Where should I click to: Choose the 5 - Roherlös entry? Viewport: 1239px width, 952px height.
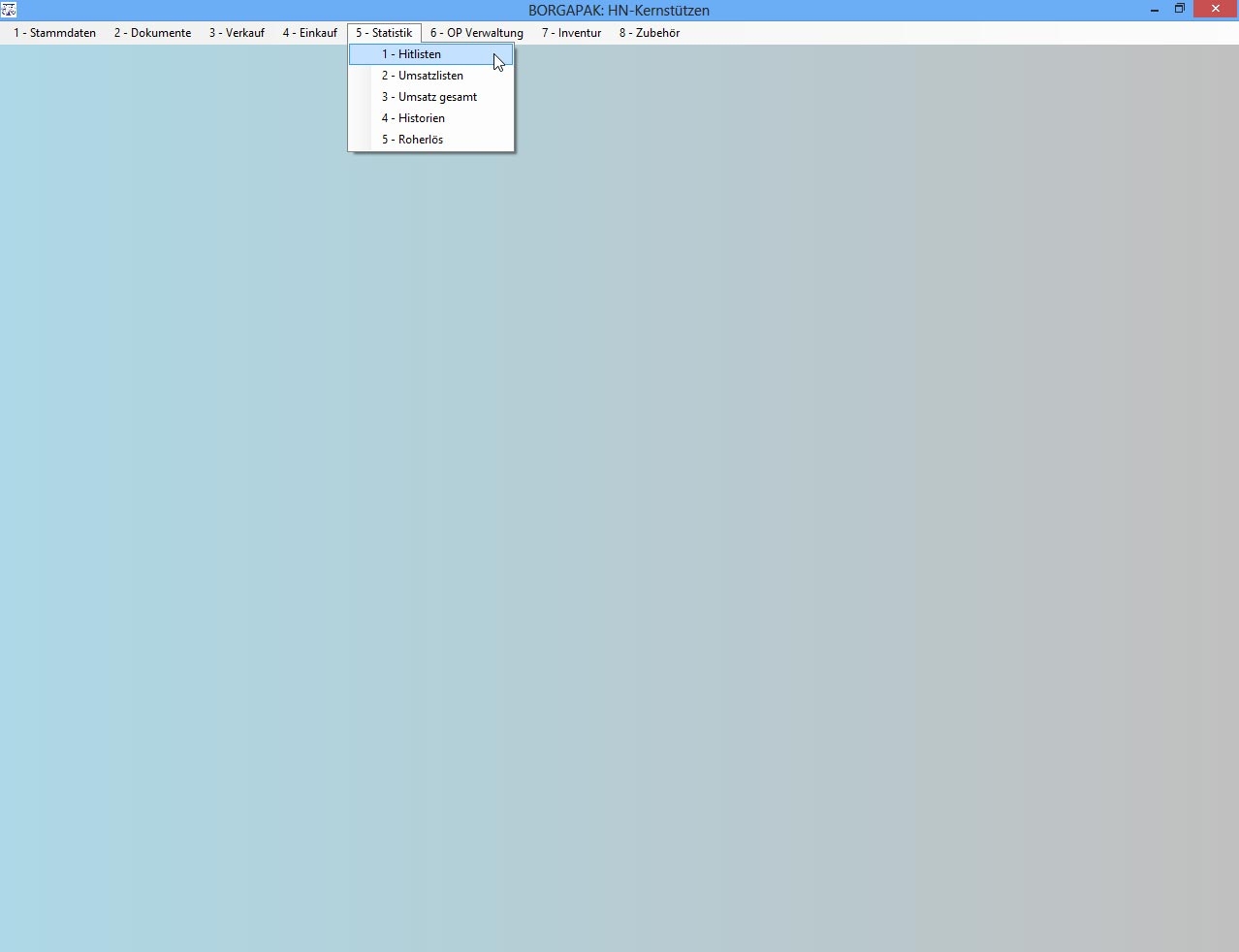pos(431,140)
